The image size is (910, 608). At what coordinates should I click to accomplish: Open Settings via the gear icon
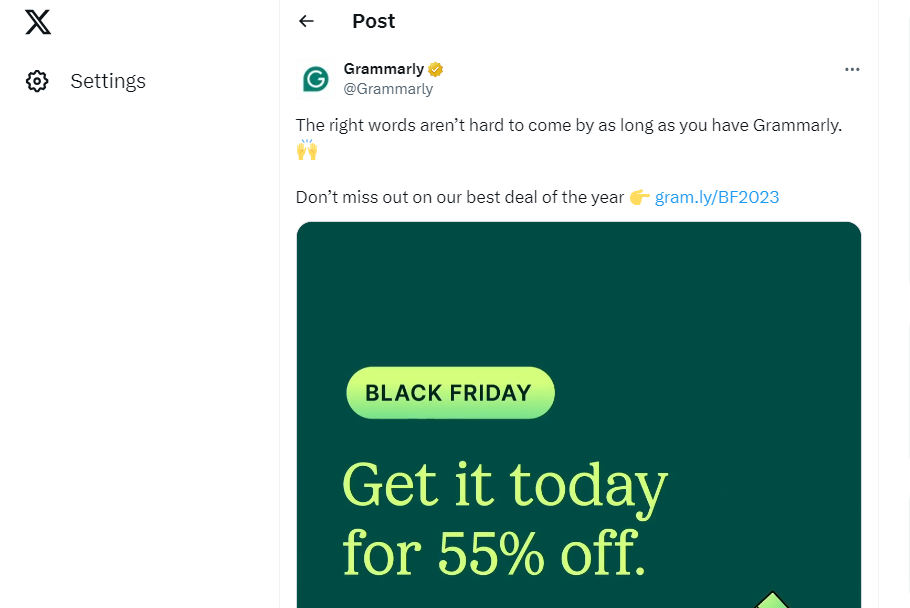point(37,81)
